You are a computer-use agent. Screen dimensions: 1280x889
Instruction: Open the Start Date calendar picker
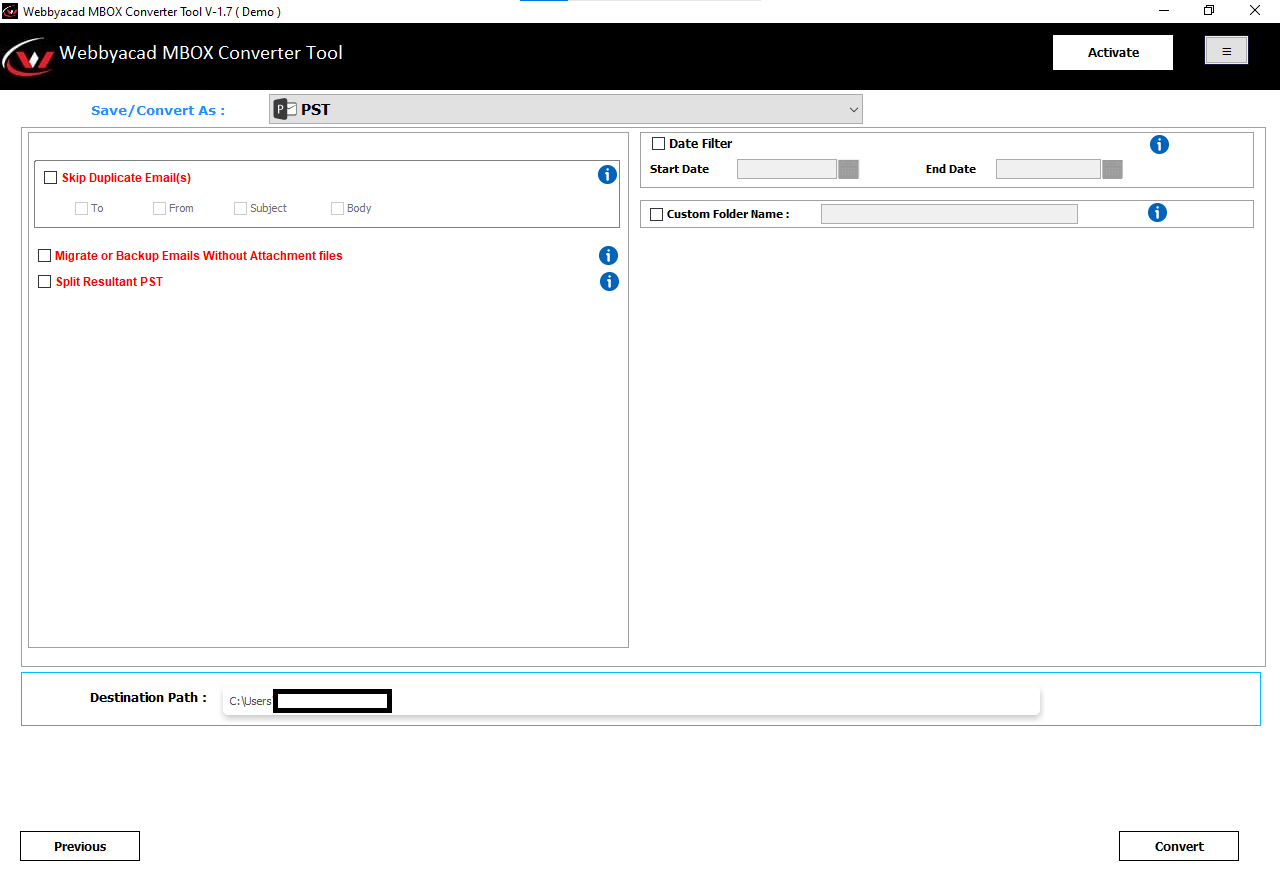[848, 169]
